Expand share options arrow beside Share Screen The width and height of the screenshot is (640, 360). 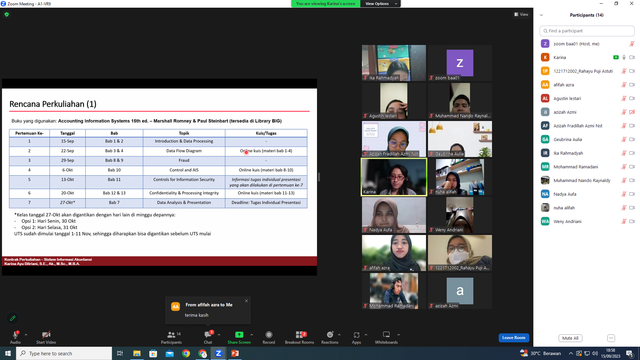(251, 335)
